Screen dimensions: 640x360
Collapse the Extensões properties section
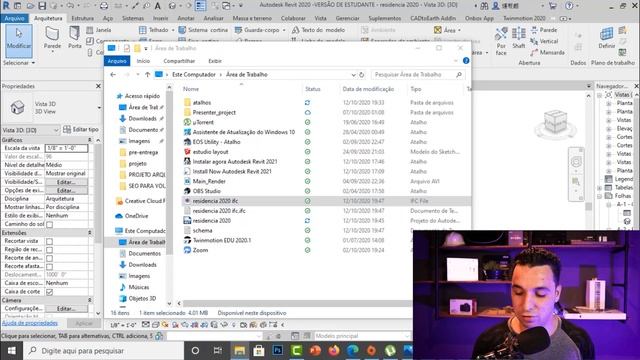[89, 233]
